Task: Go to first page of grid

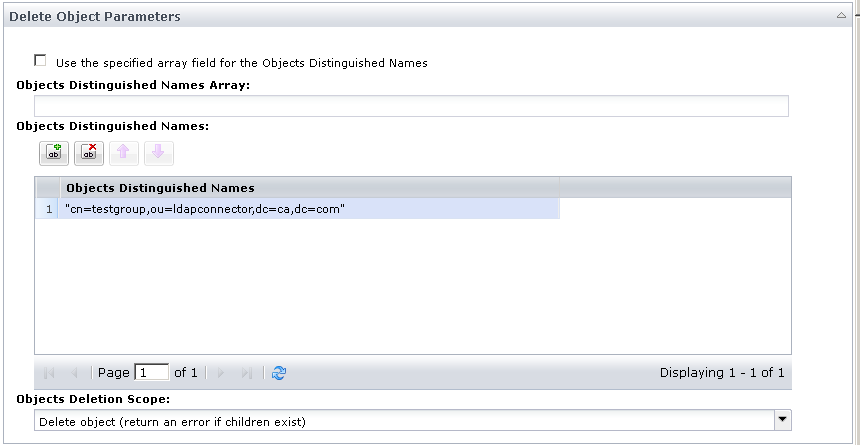Action: [50, 373]
